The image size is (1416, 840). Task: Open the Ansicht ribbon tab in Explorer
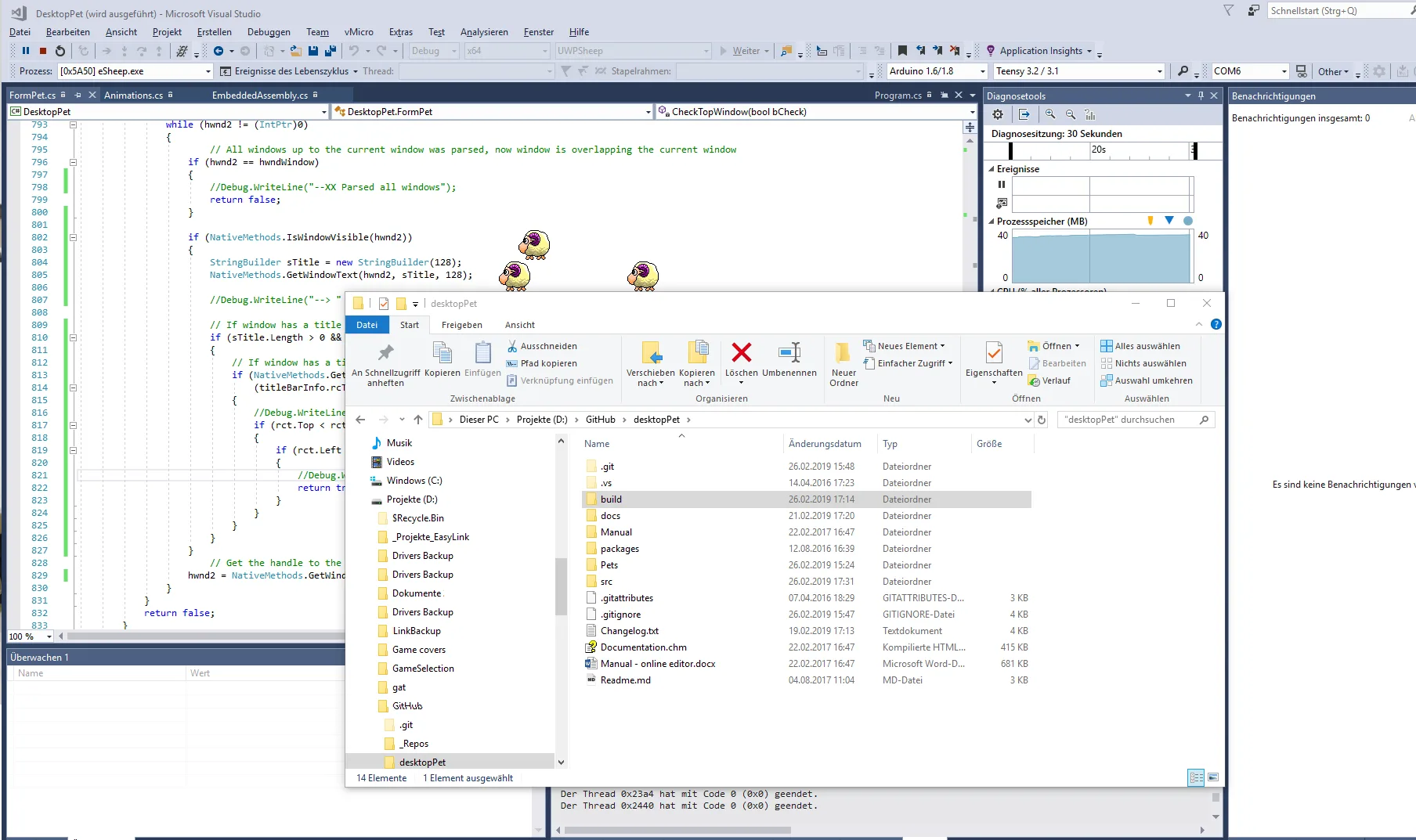[520, 325]
